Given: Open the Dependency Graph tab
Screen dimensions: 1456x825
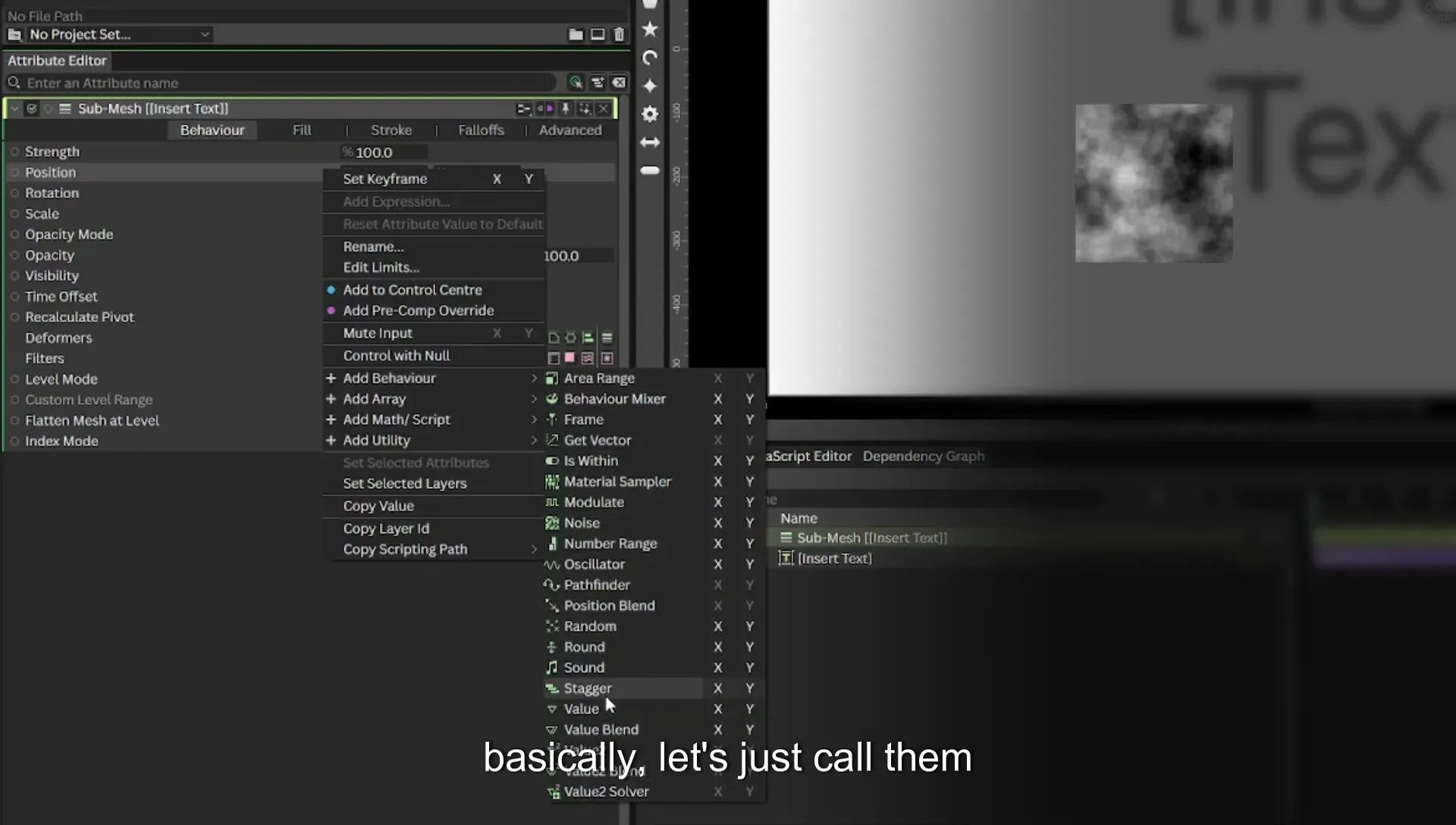Looking at the screenshot, I should [923, 456].
